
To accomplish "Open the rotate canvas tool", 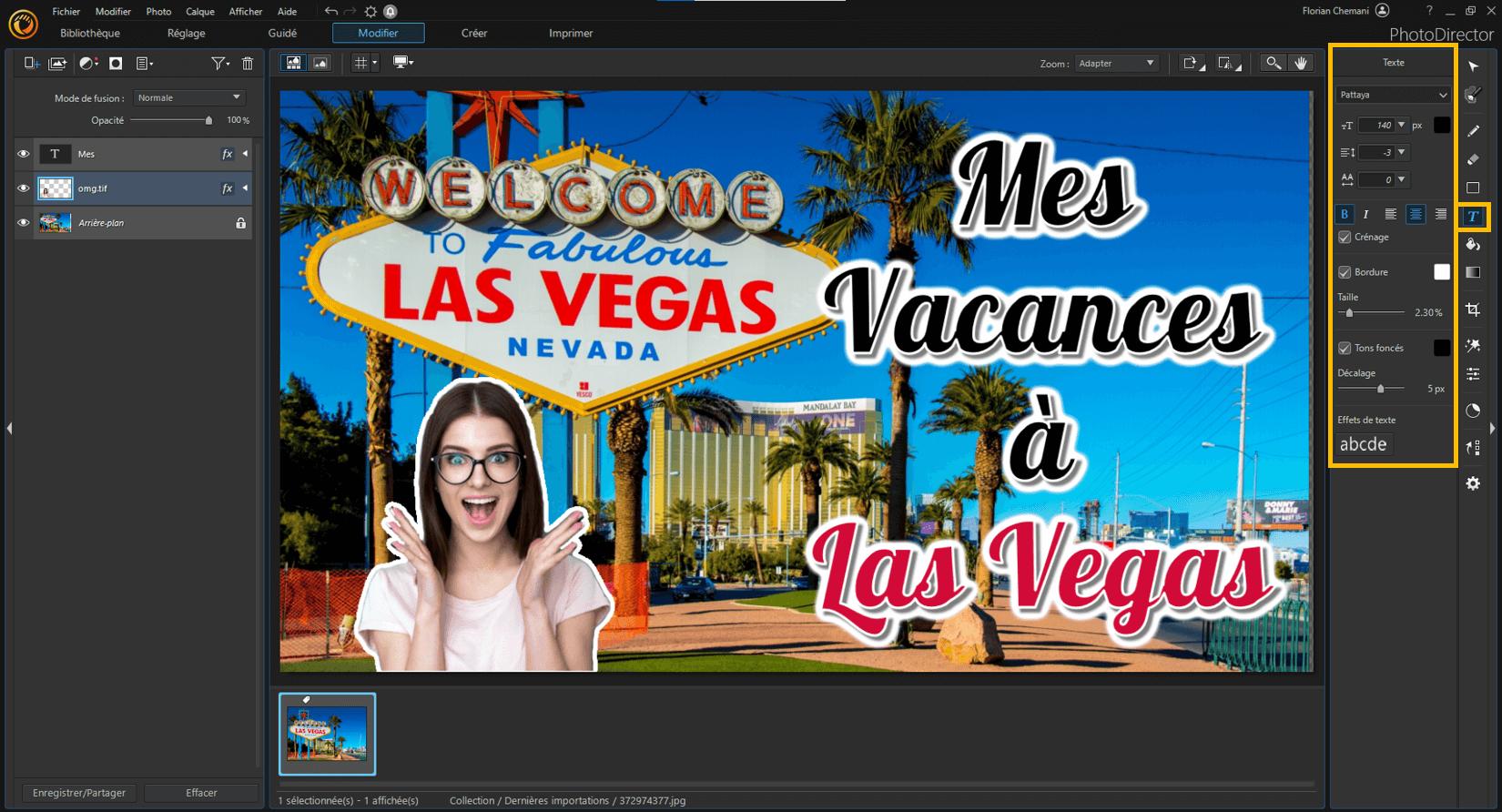I will [1192, 63].
